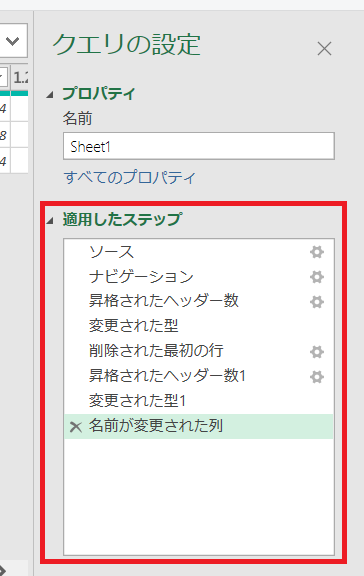Select the 削除された最初の行 step
The width and height of the screenshot is (364, 576).
tap(199, 351)
